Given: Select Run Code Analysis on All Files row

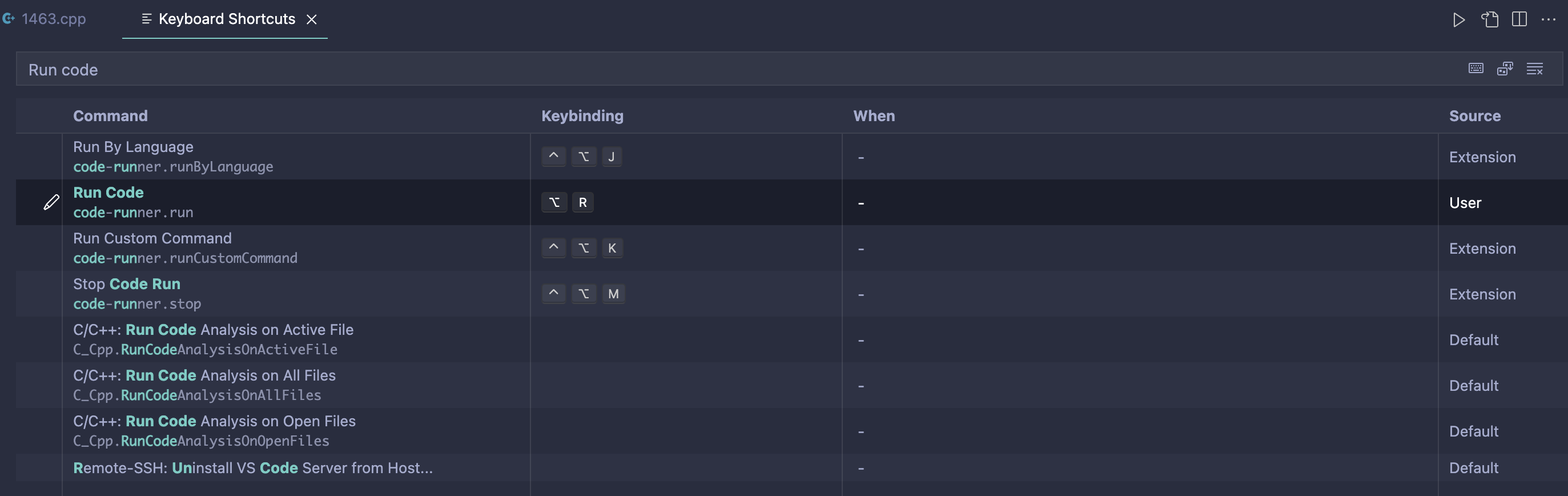Looking at the screenshot, I should 791,385.
